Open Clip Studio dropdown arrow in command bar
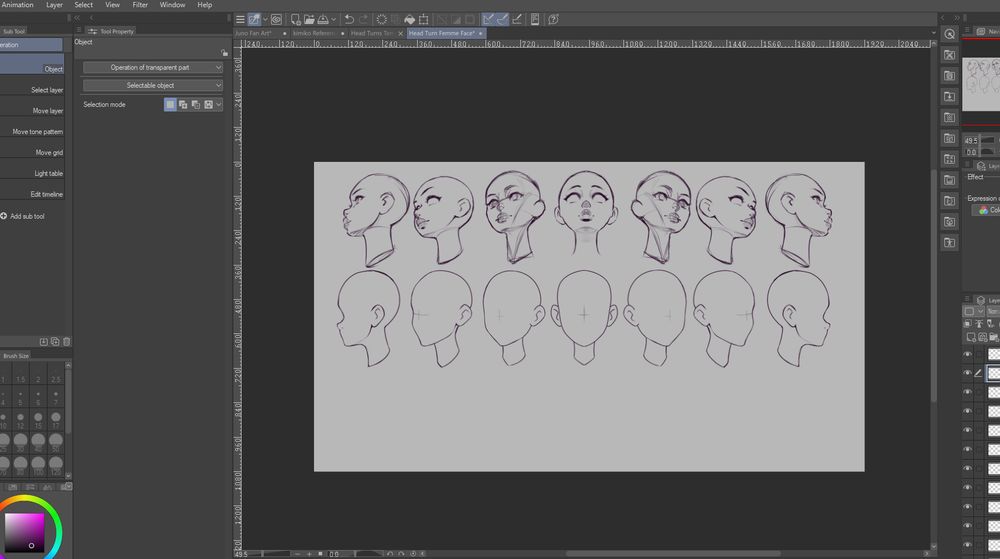The image size is (1000, 559). [265, 20]
